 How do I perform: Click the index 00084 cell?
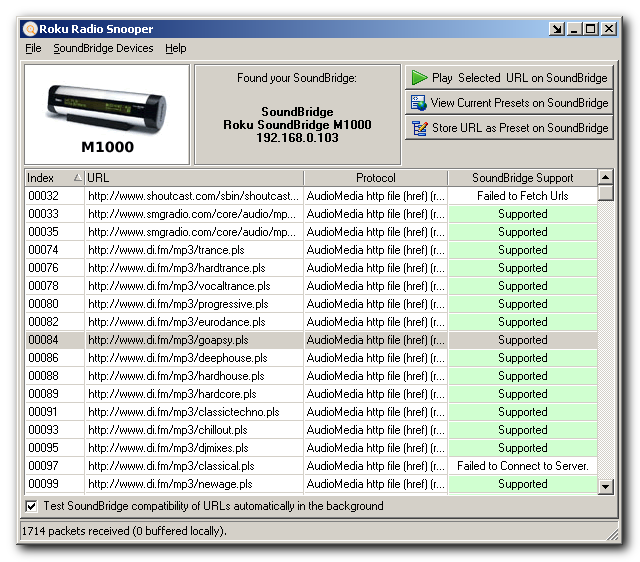55,340
